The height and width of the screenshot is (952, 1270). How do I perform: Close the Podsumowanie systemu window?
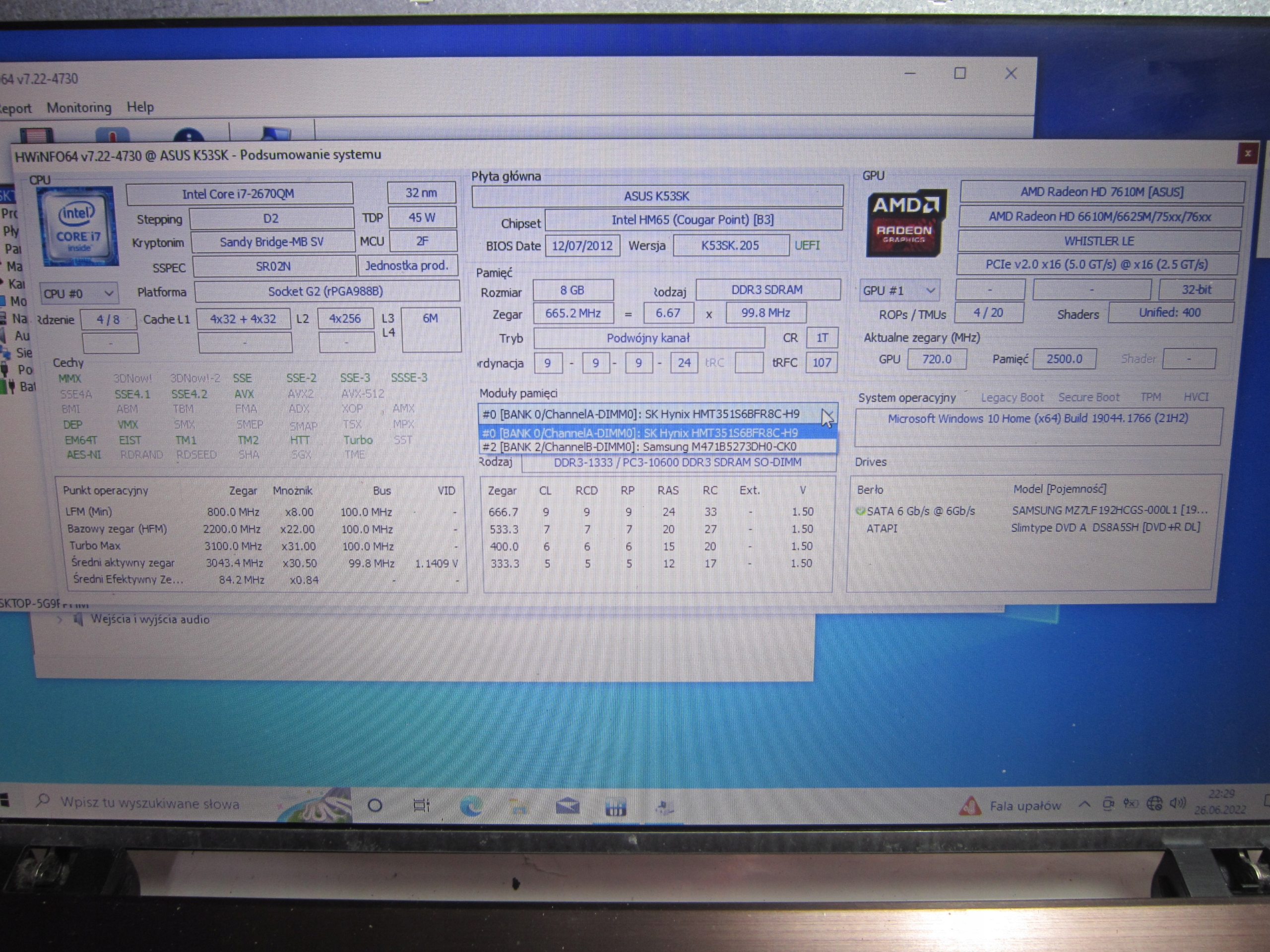point(1247,153)
